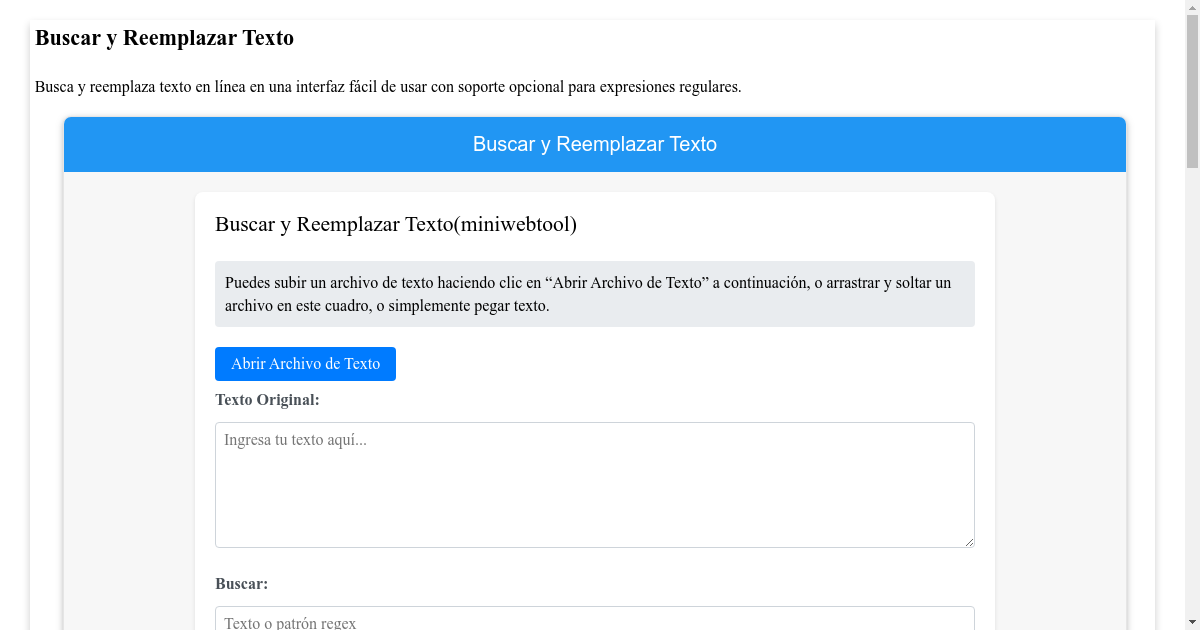
Task: Click the blue "Buscar y Reemplazar Texto" banner
Action: (595, 144)
